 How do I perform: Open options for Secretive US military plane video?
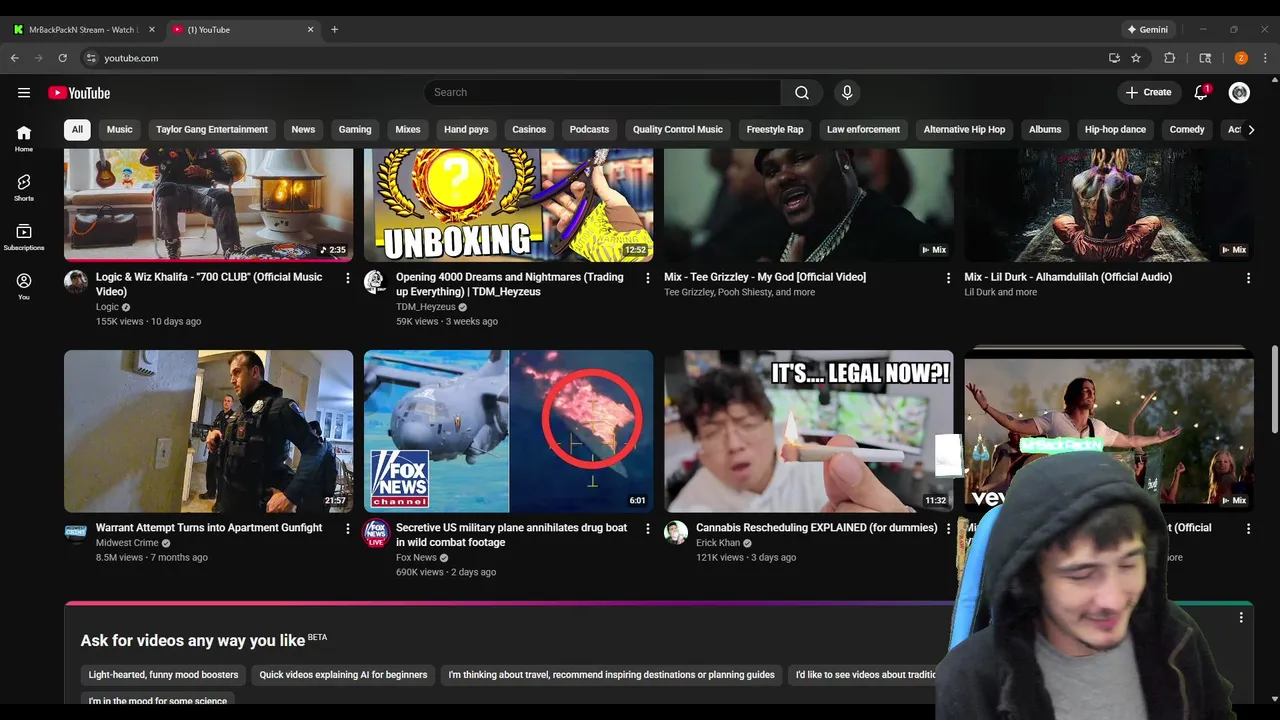(x=648, y=528)
